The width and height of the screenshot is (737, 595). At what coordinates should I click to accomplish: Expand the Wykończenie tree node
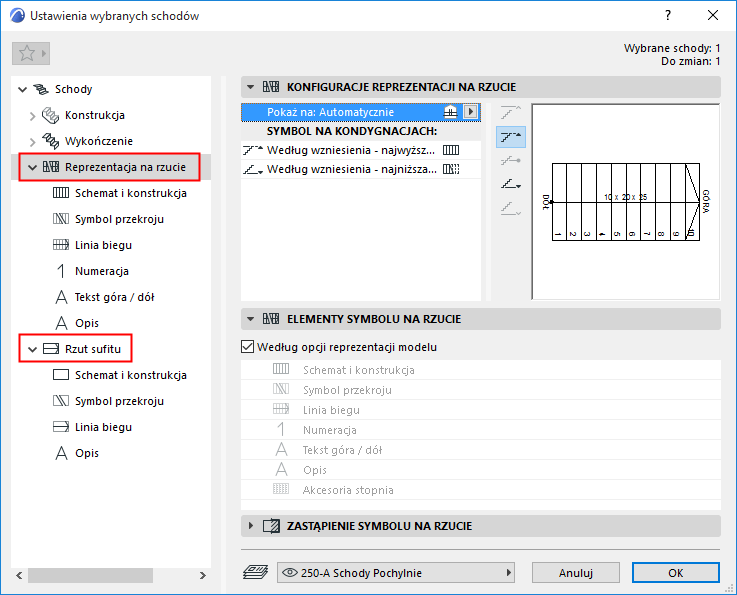(32, 141)
